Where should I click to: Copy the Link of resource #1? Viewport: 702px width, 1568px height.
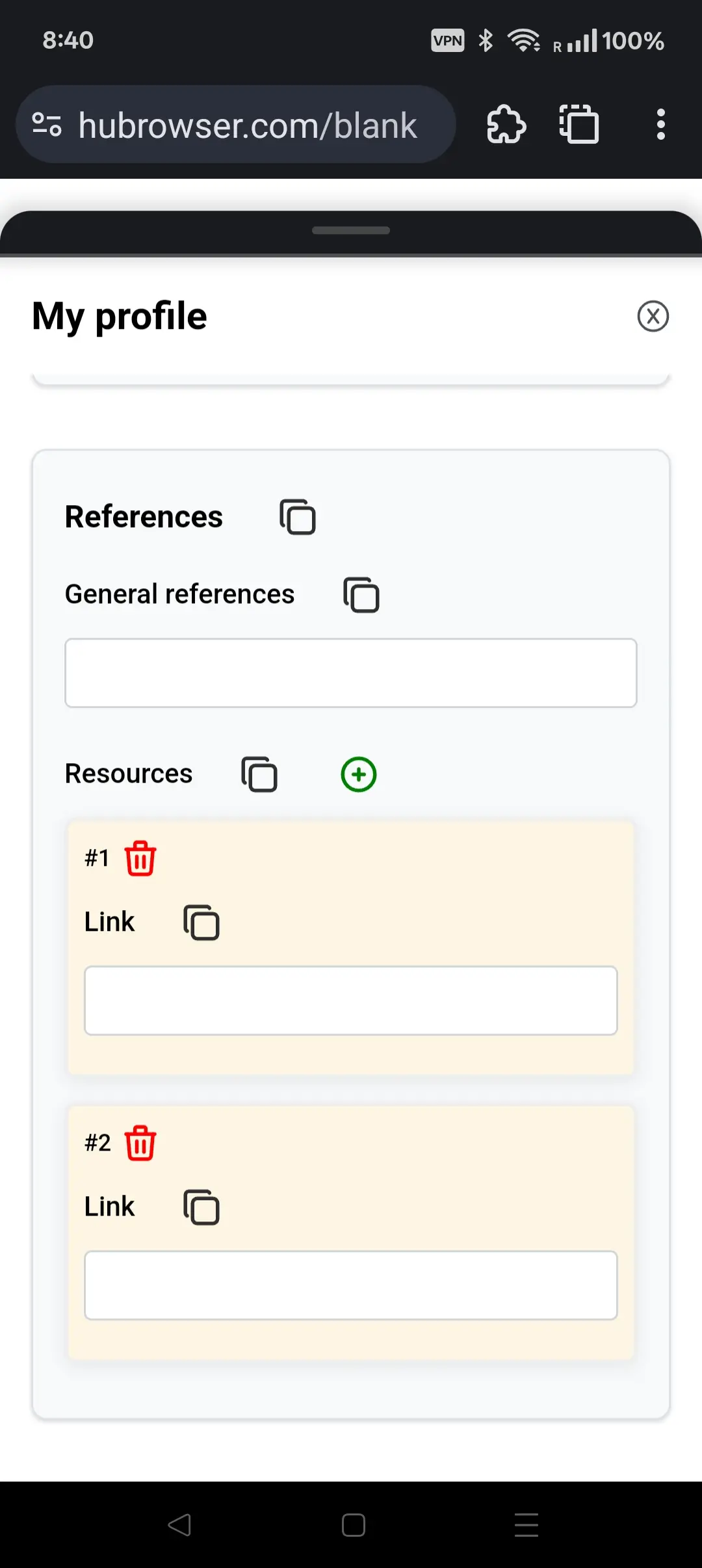(x=201, y=922)
